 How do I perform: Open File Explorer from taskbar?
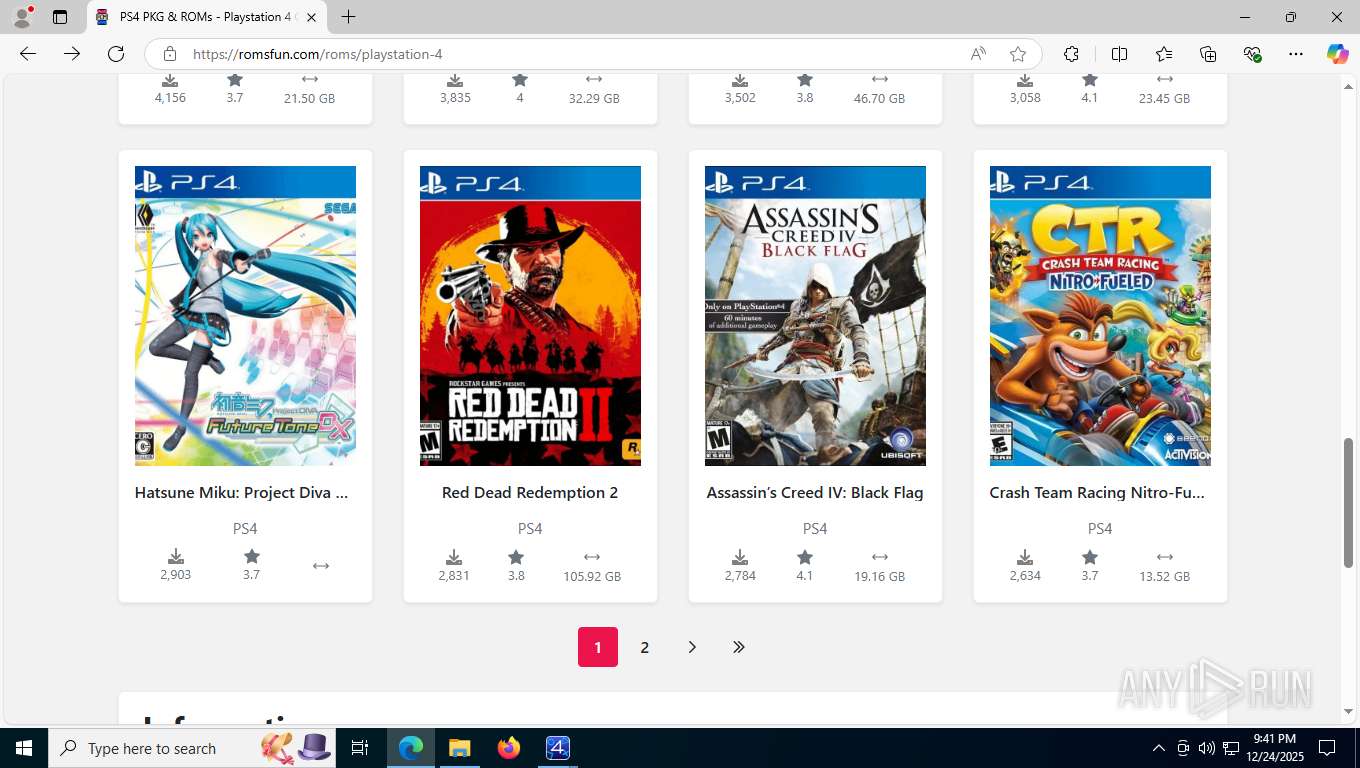click(x=459, y=748)
